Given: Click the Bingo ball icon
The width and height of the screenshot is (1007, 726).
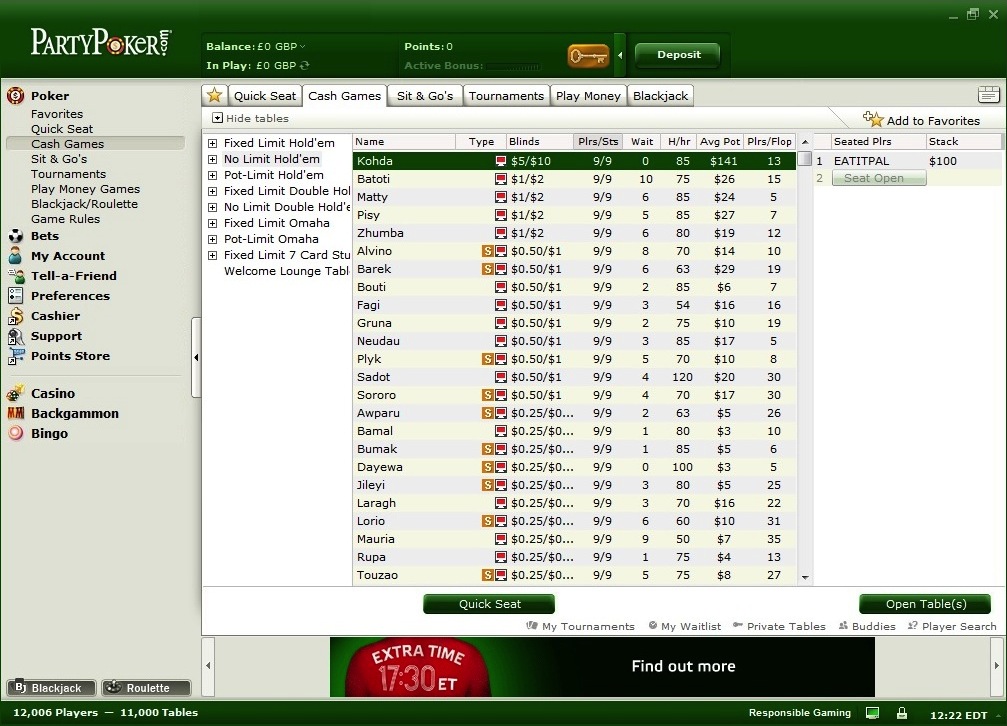Looking at the screenshot, I should coord(15,433).
